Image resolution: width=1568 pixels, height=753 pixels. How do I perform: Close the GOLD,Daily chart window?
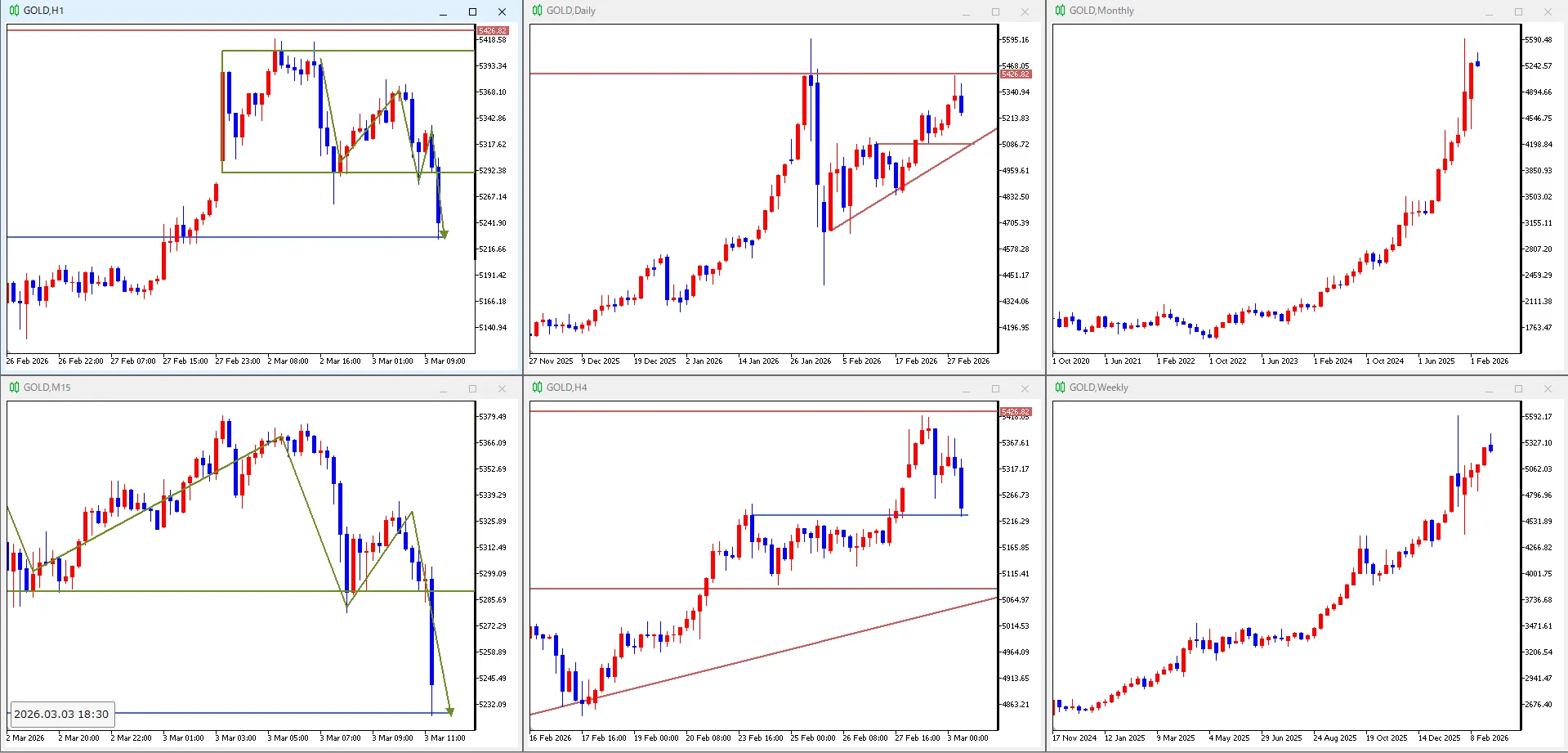1025,11
